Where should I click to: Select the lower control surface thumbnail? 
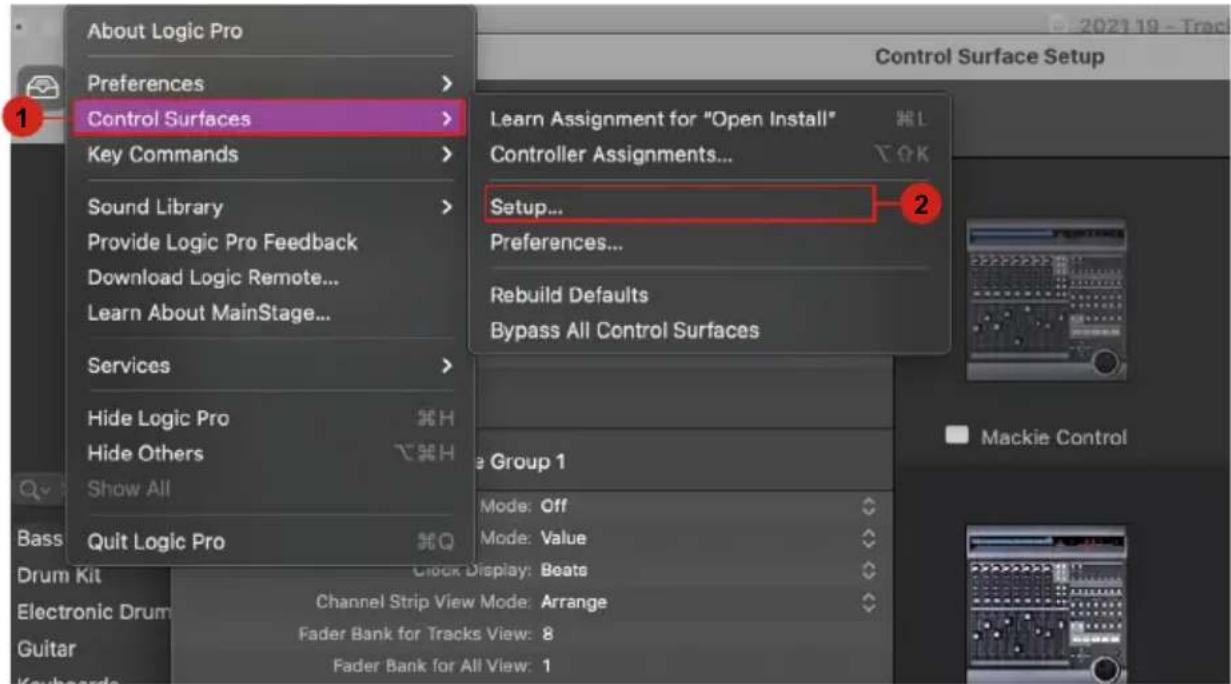[1046, 605]
